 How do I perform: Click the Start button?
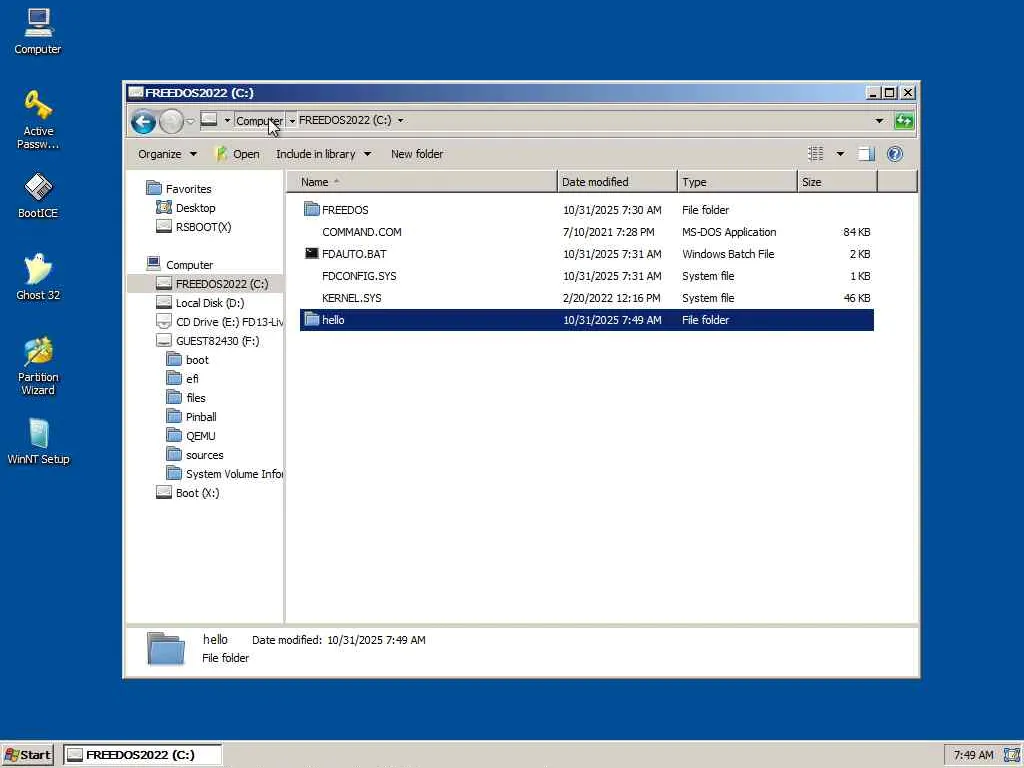[x=27, y=755]
